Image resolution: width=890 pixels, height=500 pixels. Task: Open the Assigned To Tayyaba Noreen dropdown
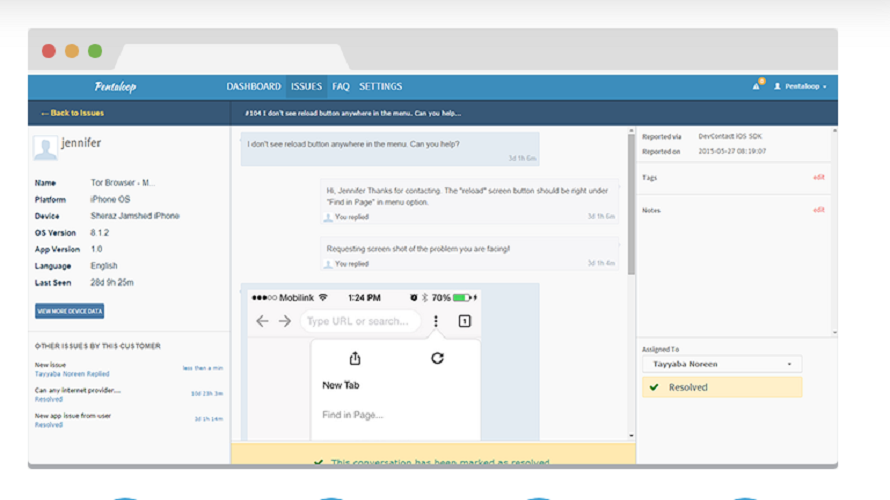(x=721, y=364)
